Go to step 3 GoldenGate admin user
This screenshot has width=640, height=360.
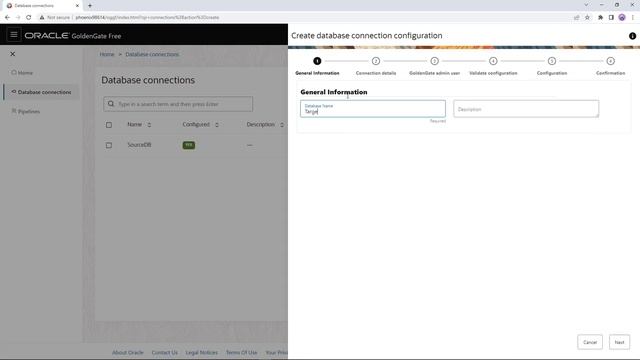(435, 61)
